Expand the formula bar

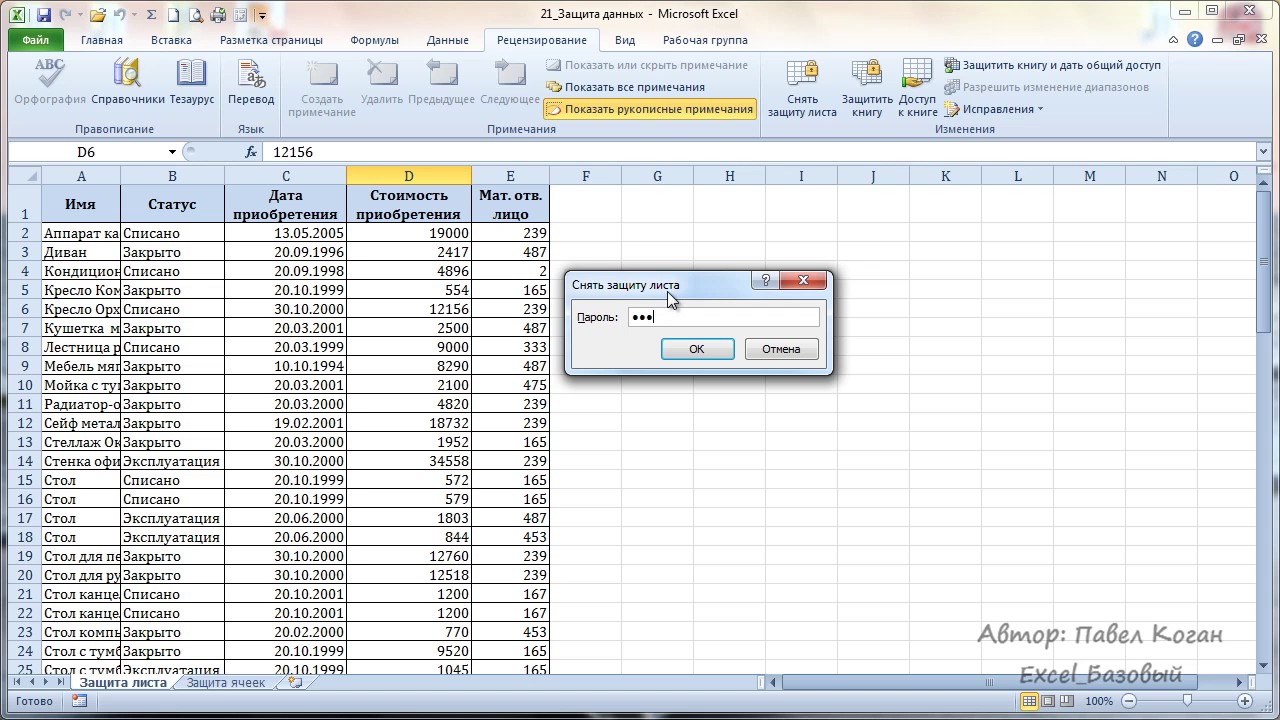pyautogui.click(x=1264, y=152)
